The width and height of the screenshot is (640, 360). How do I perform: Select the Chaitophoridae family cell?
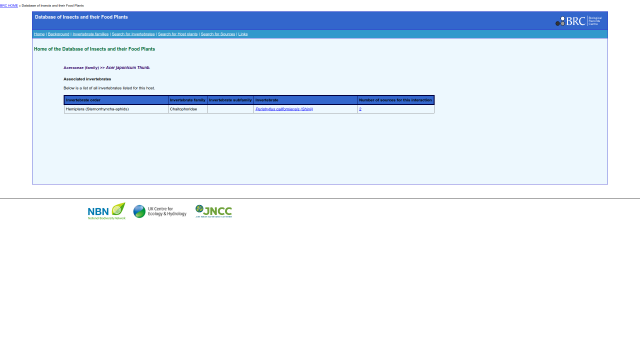point(188,109)
